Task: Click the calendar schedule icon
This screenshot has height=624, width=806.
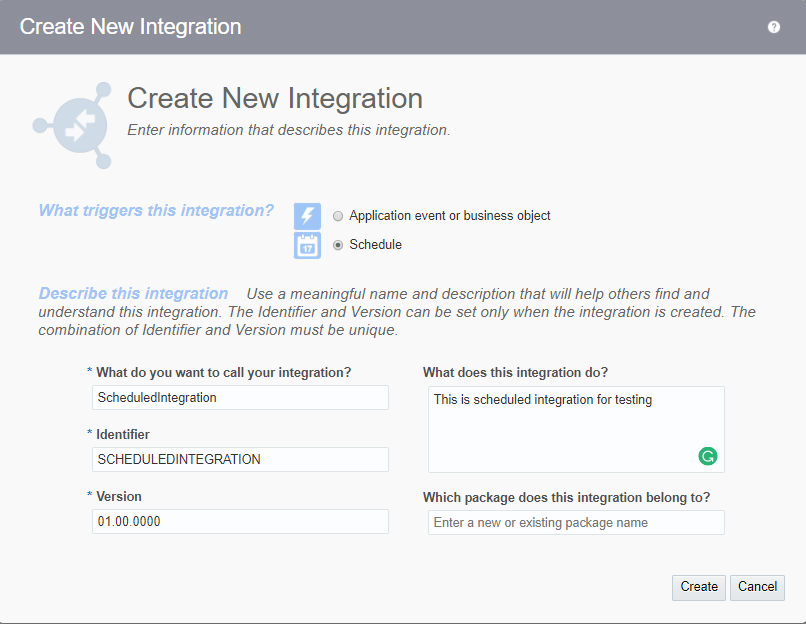Action: [x=307, y=245]
